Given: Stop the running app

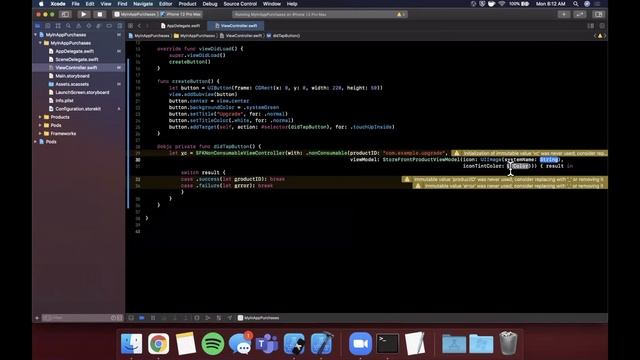Looking at the screenshot, I should click(x=100, y=14).
